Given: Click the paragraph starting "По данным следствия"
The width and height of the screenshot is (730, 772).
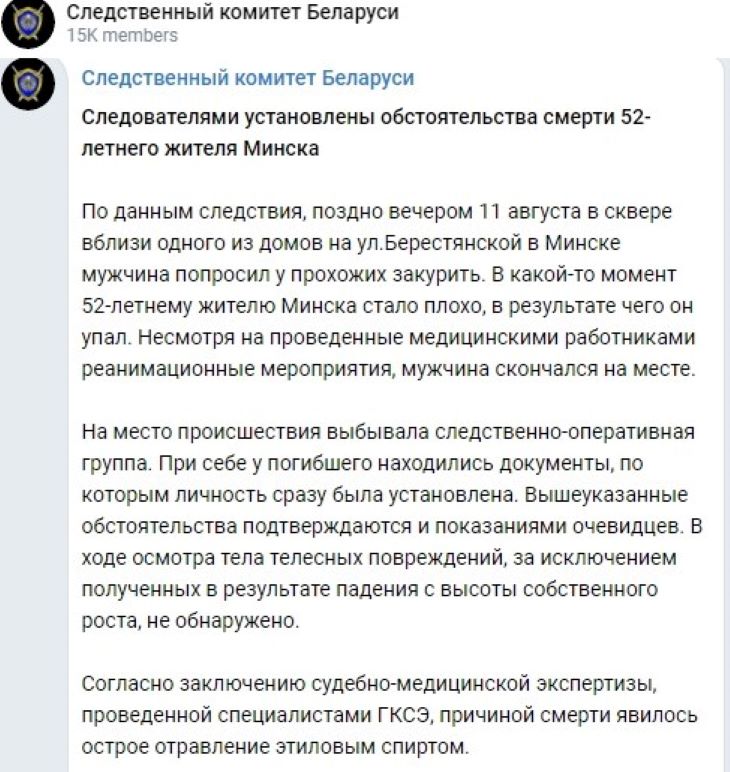Looking at the screenshot, I should (380, 288).
